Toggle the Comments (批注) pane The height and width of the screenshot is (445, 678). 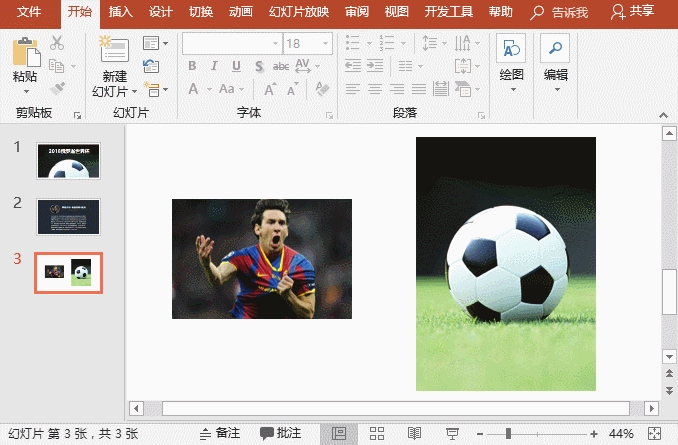pos(280,433)
